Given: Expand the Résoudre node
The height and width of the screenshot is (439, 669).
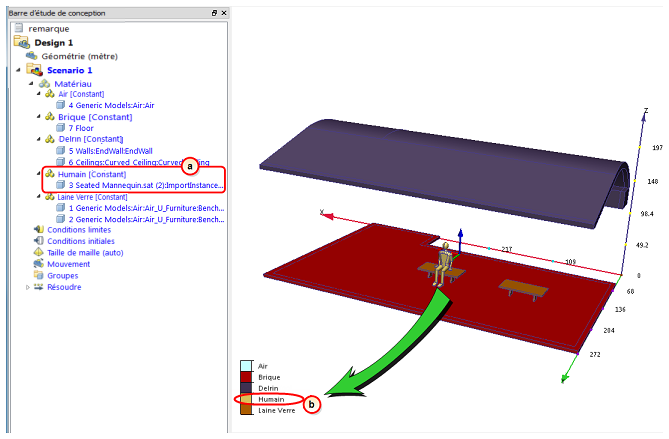Looking at the screenshot, I should tap(28, 287).
